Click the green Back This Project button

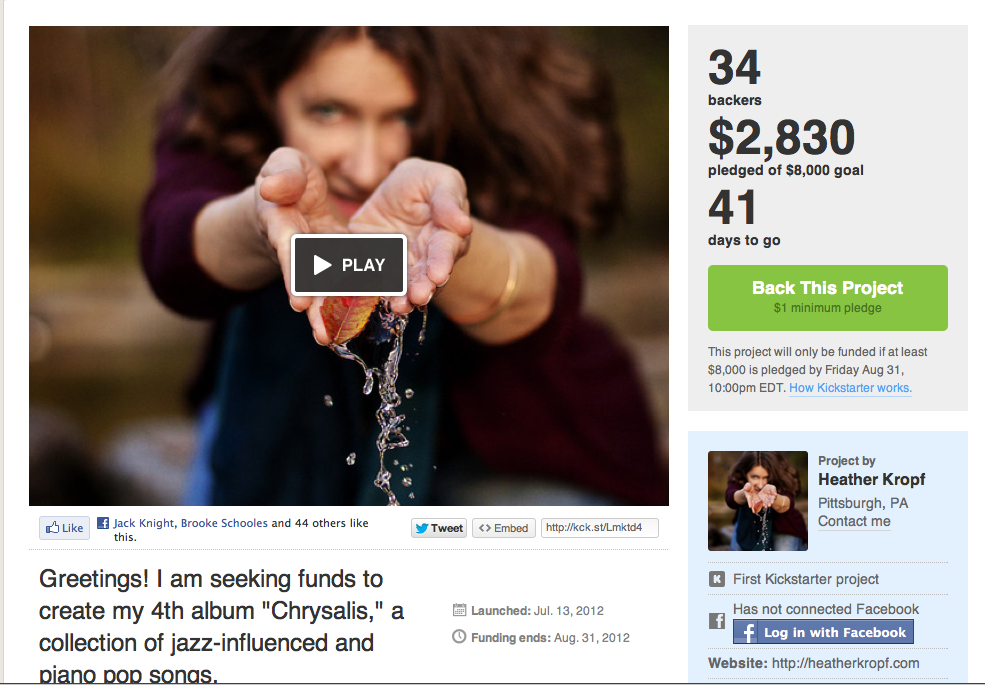pyautogui.click(x=827, y=298)
